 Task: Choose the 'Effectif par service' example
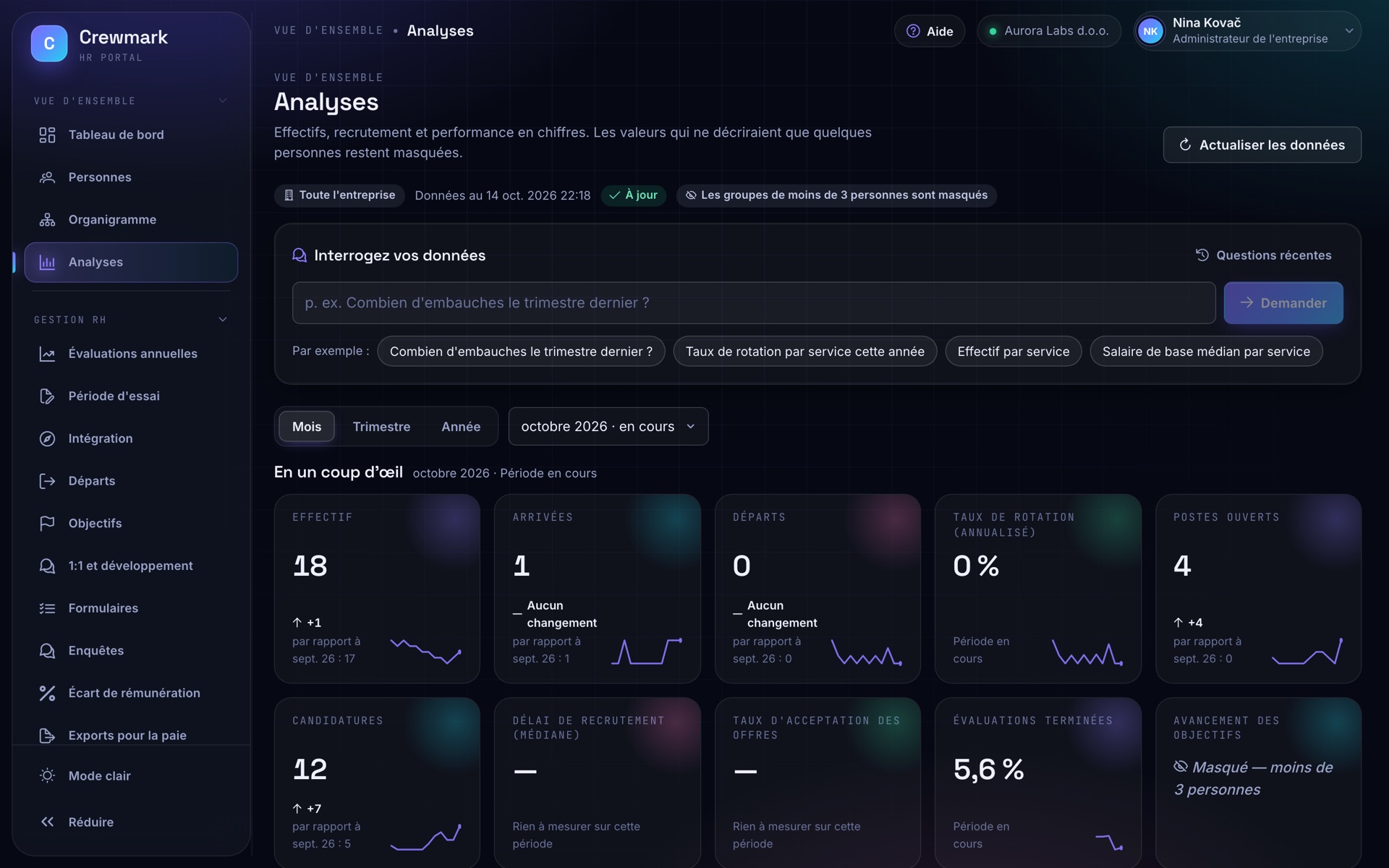click(1014, 352)
